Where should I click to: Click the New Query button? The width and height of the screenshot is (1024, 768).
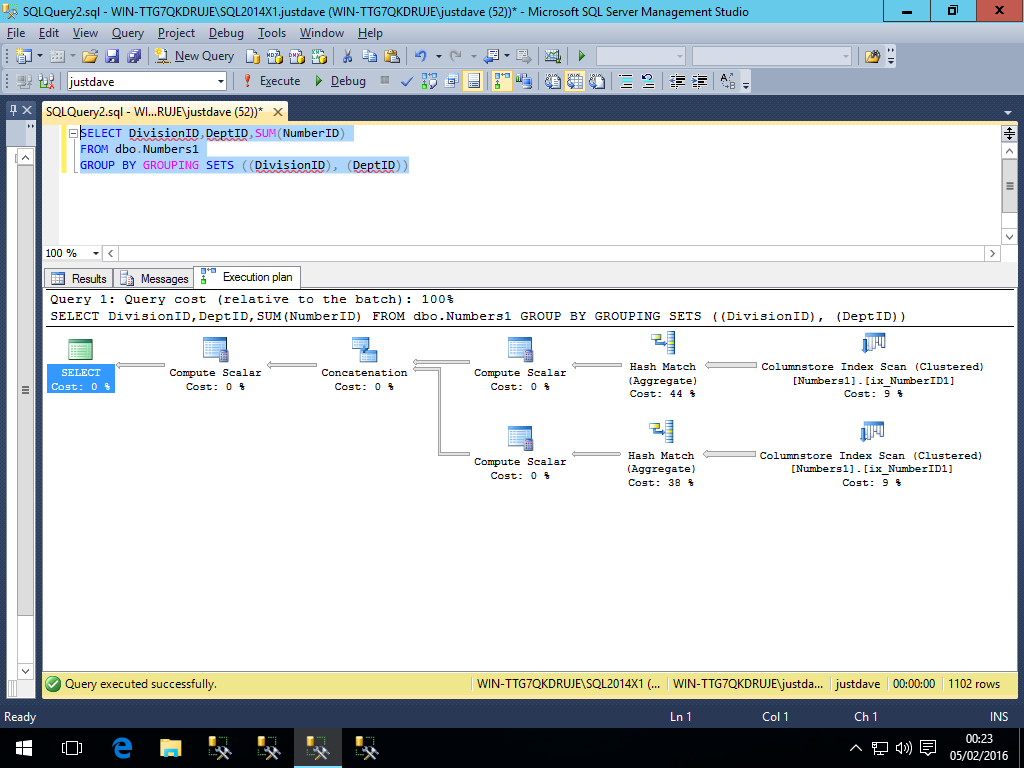[x=194, y=56]
